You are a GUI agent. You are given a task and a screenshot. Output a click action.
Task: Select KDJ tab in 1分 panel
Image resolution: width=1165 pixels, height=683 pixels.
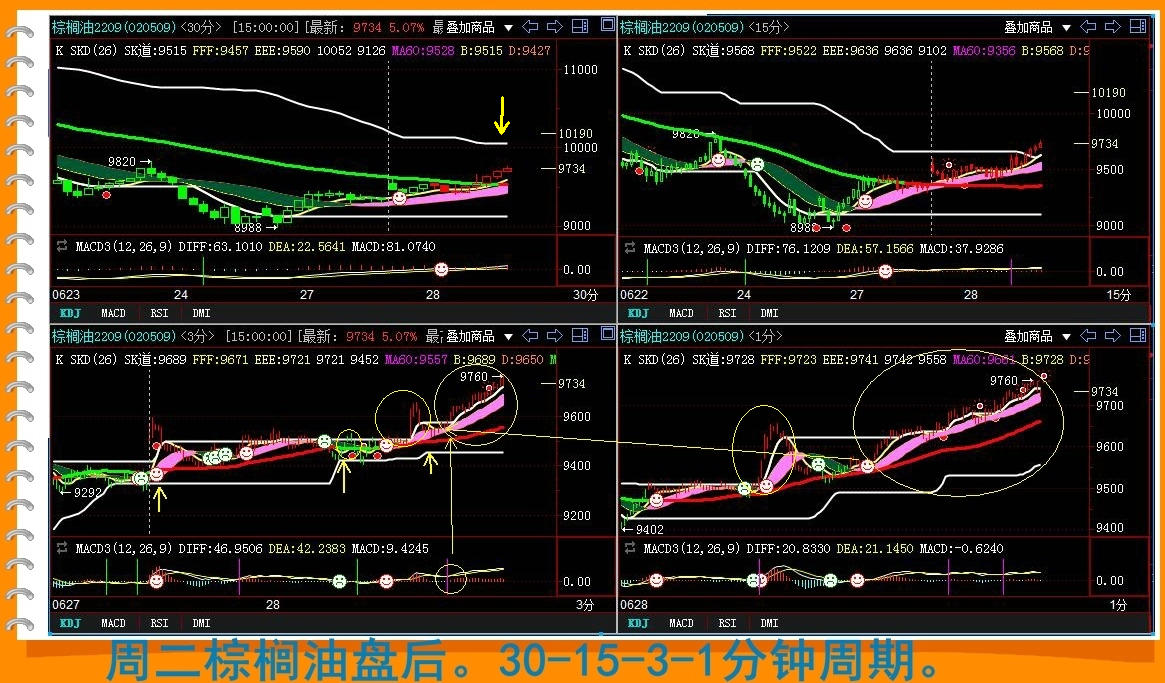tap(637, 624)
